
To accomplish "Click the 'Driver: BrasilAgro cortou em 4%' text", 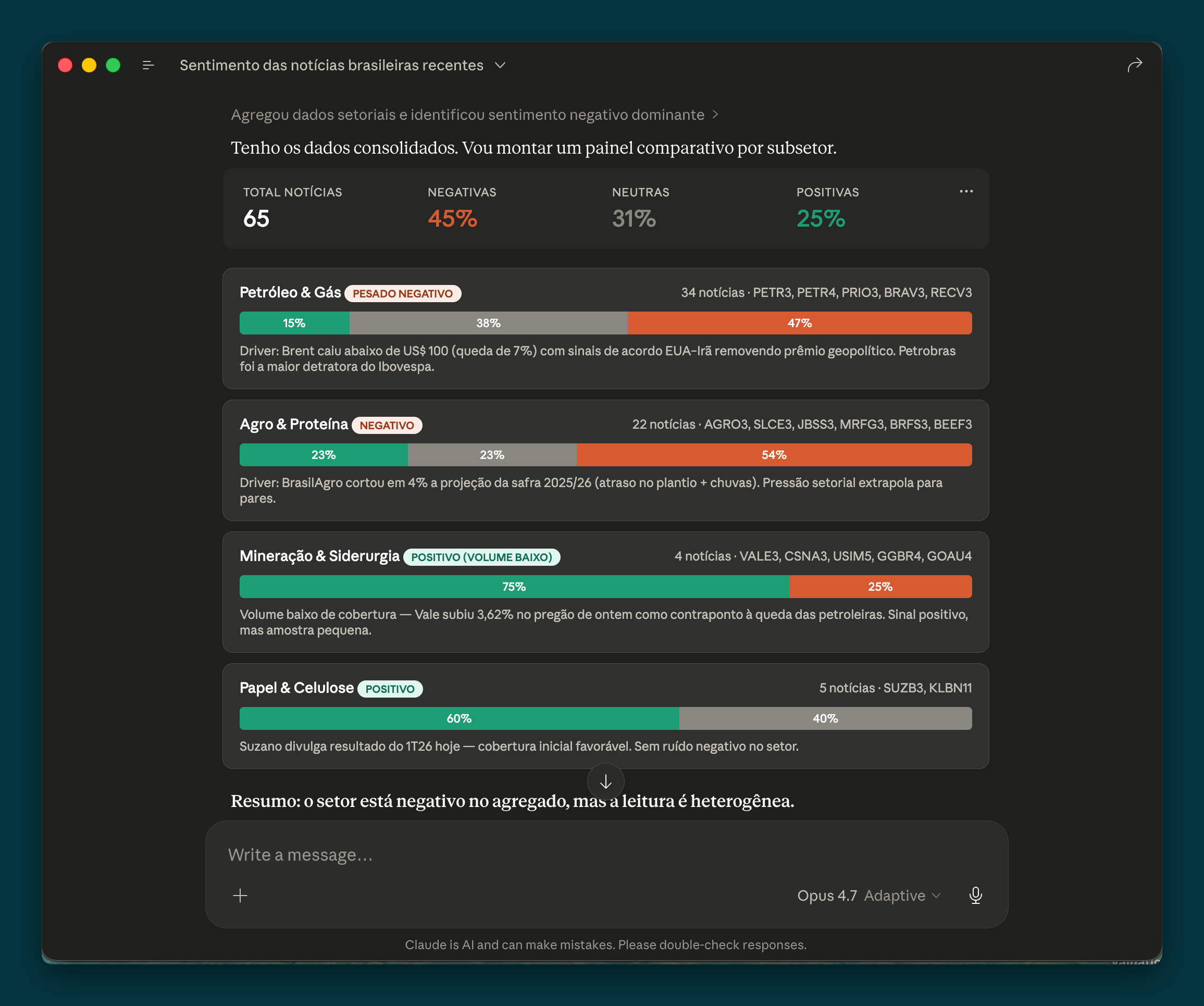I will tap(591, 491).
